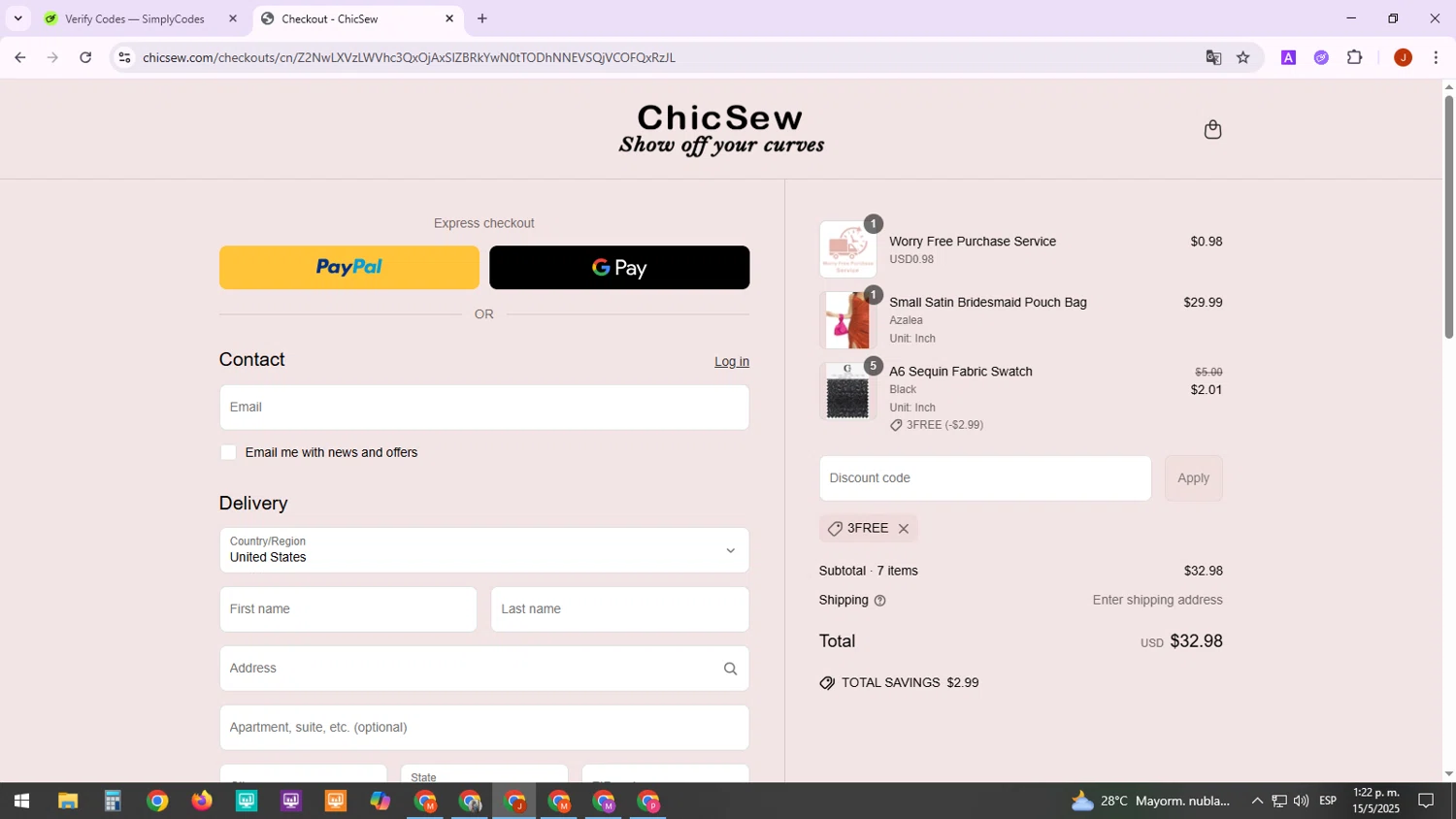The height and width of the screenshot is (819, 1456).
Task: Open a new browser tab
Action: [x=482, y=18]
